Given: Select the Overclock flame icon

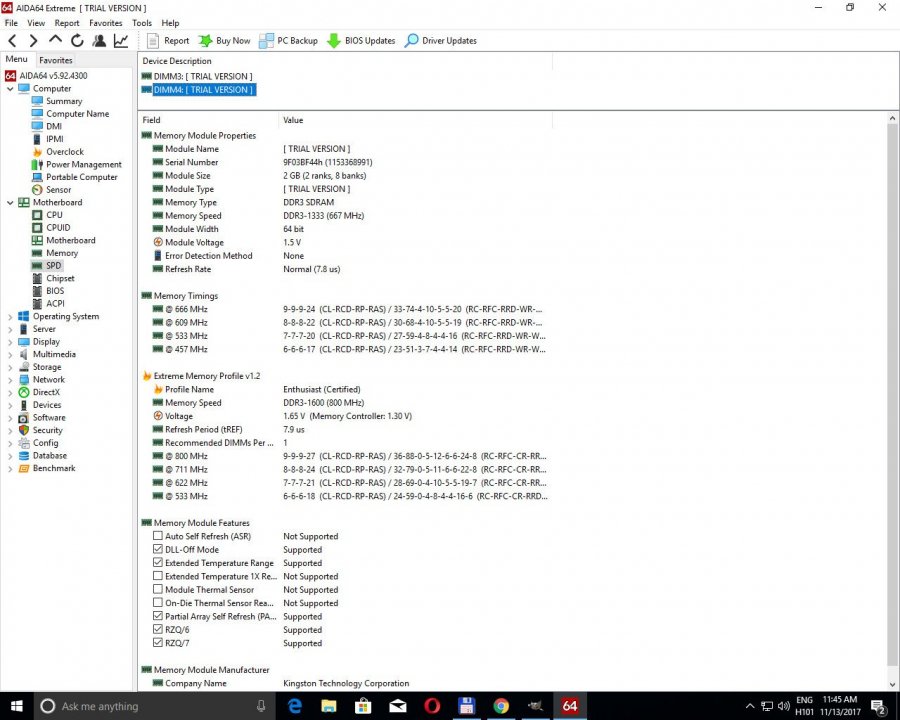Looking at the screenshot, I should tap(37, 152).
